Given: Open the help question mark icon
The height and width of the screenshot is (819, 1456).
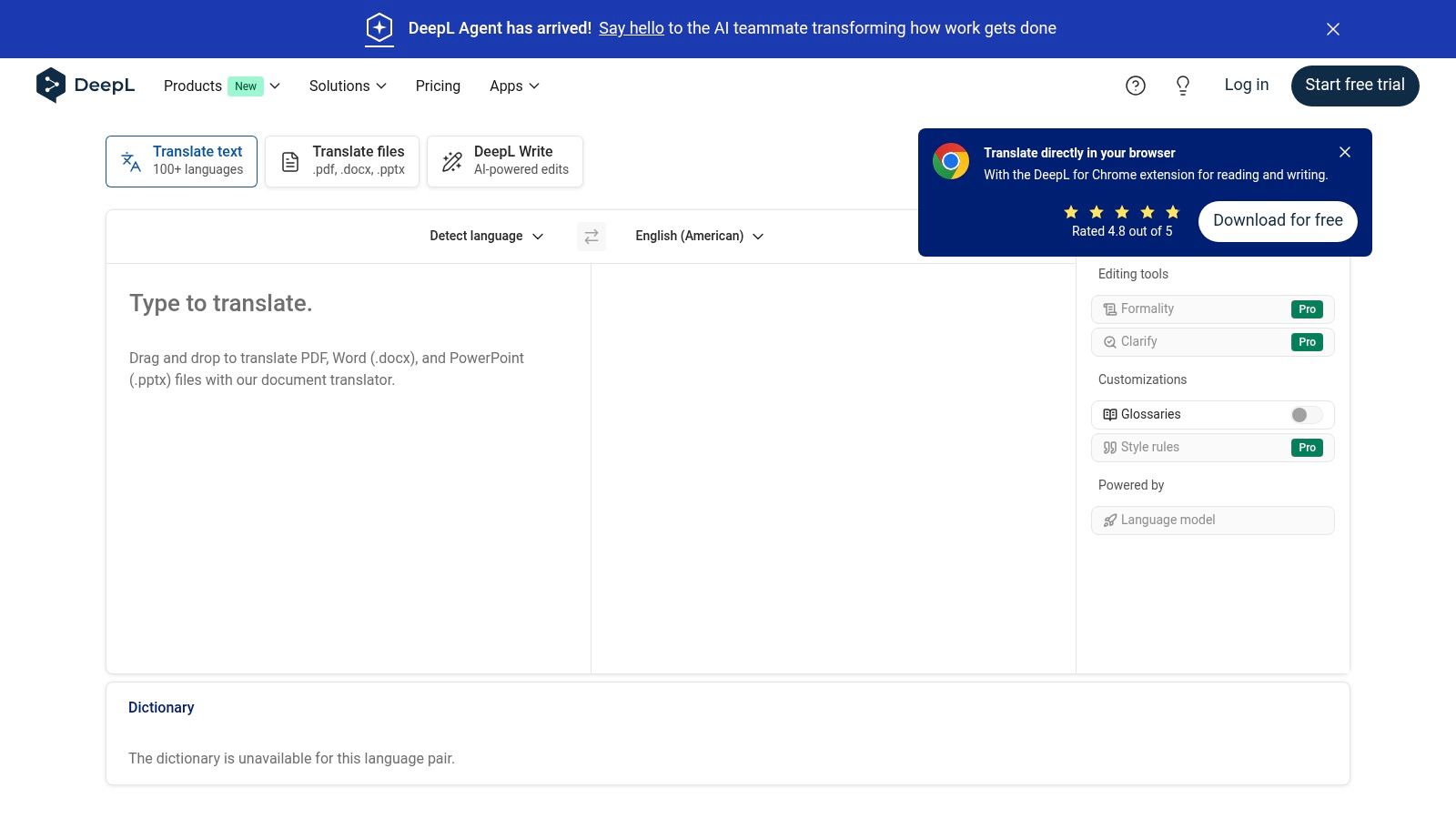Looking at the screenshot, I should pyautogui.click(x=1136, y=86).
